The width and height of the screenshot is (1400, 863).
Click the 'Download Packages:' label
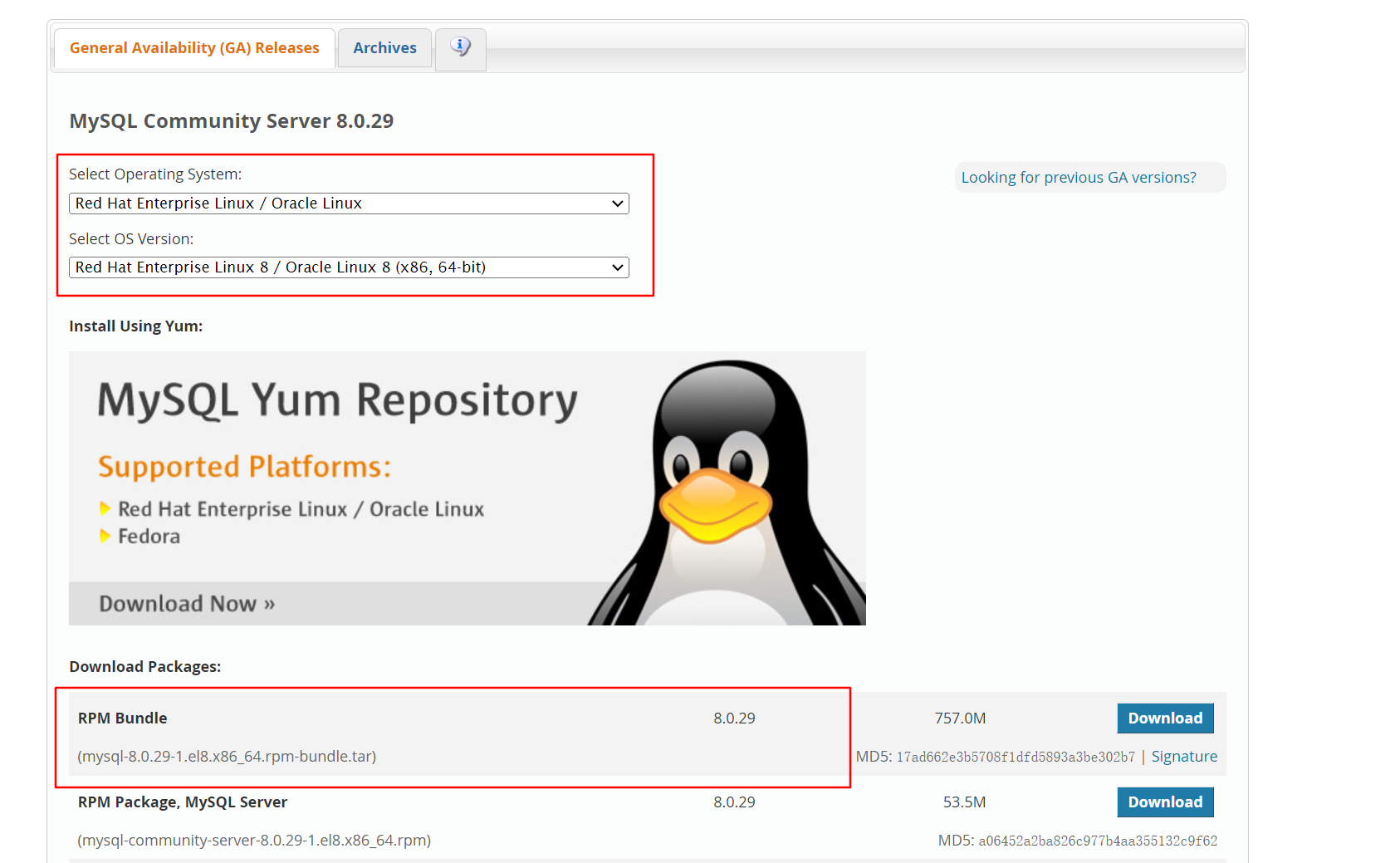tap(145, 667)
